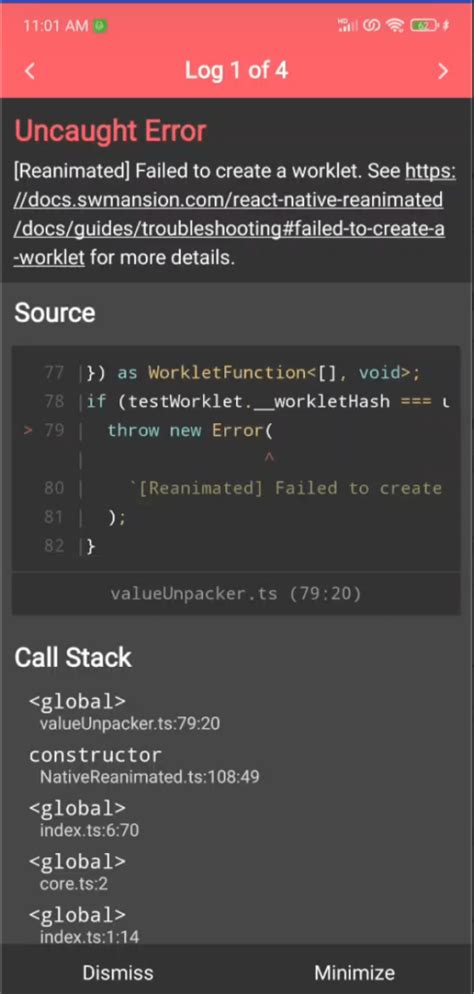The image size is (474, 994).
Task: Tap the cellular signal strength icon
Action: 348,25
